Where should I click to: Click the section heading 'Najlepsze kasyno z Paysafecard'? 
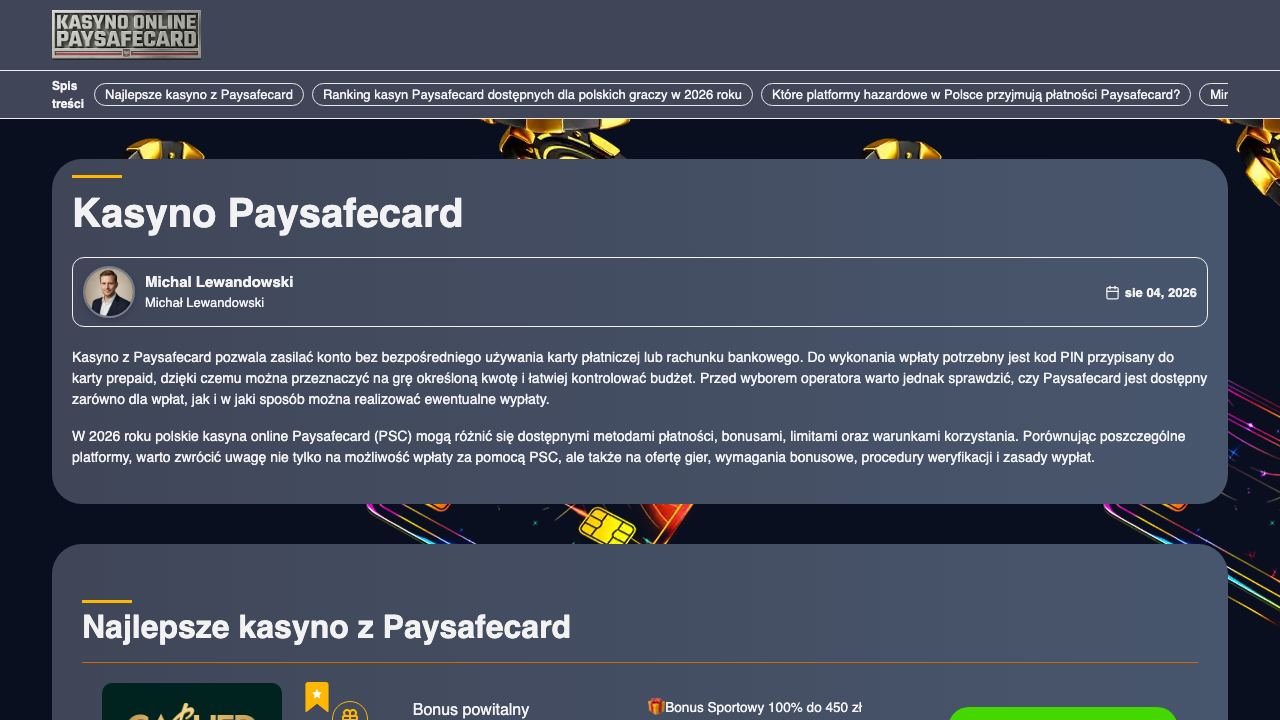pos(326,627)
